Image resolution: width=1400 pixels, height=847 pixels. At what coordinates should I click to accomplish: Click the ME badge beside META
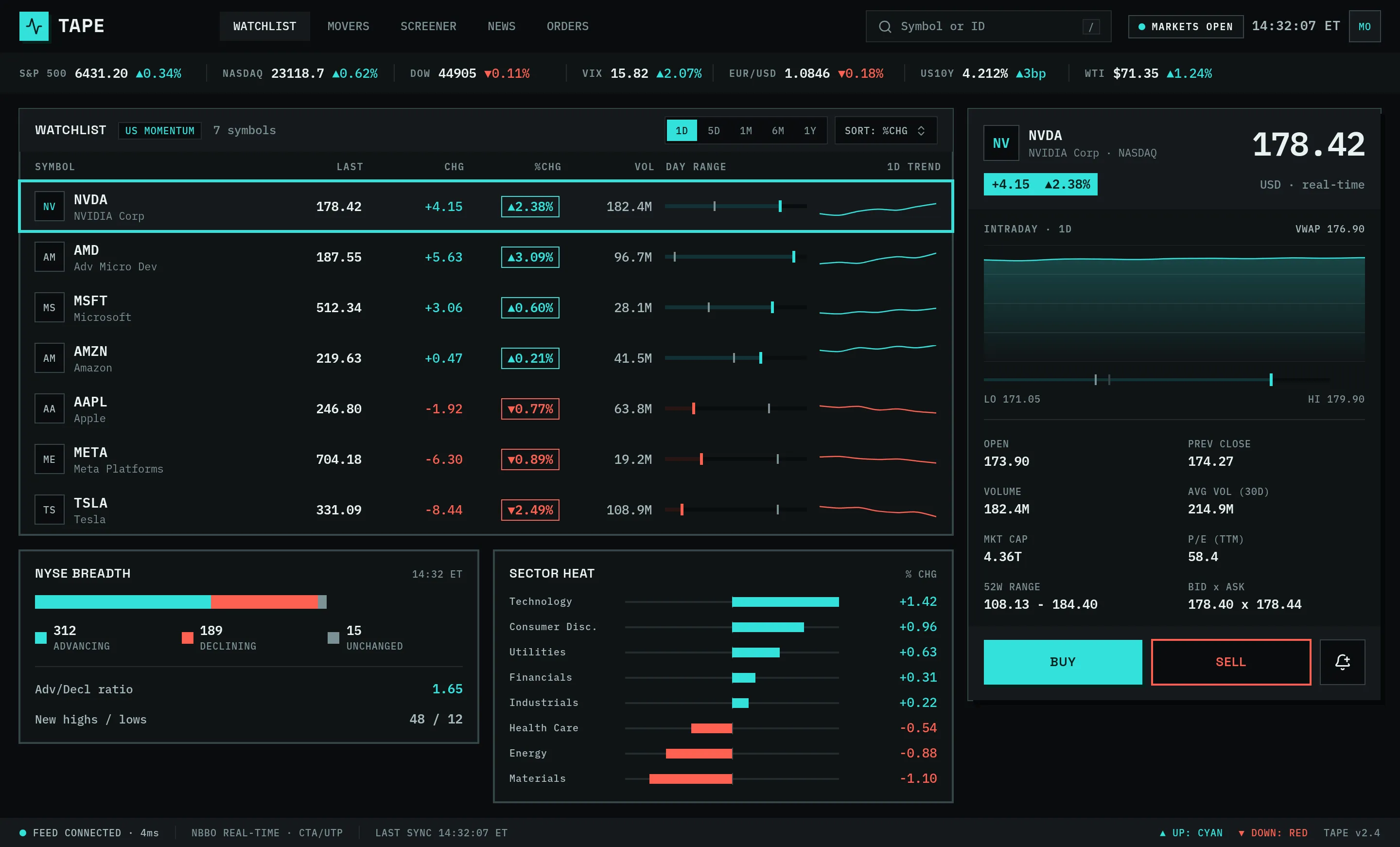click(50, 459)
